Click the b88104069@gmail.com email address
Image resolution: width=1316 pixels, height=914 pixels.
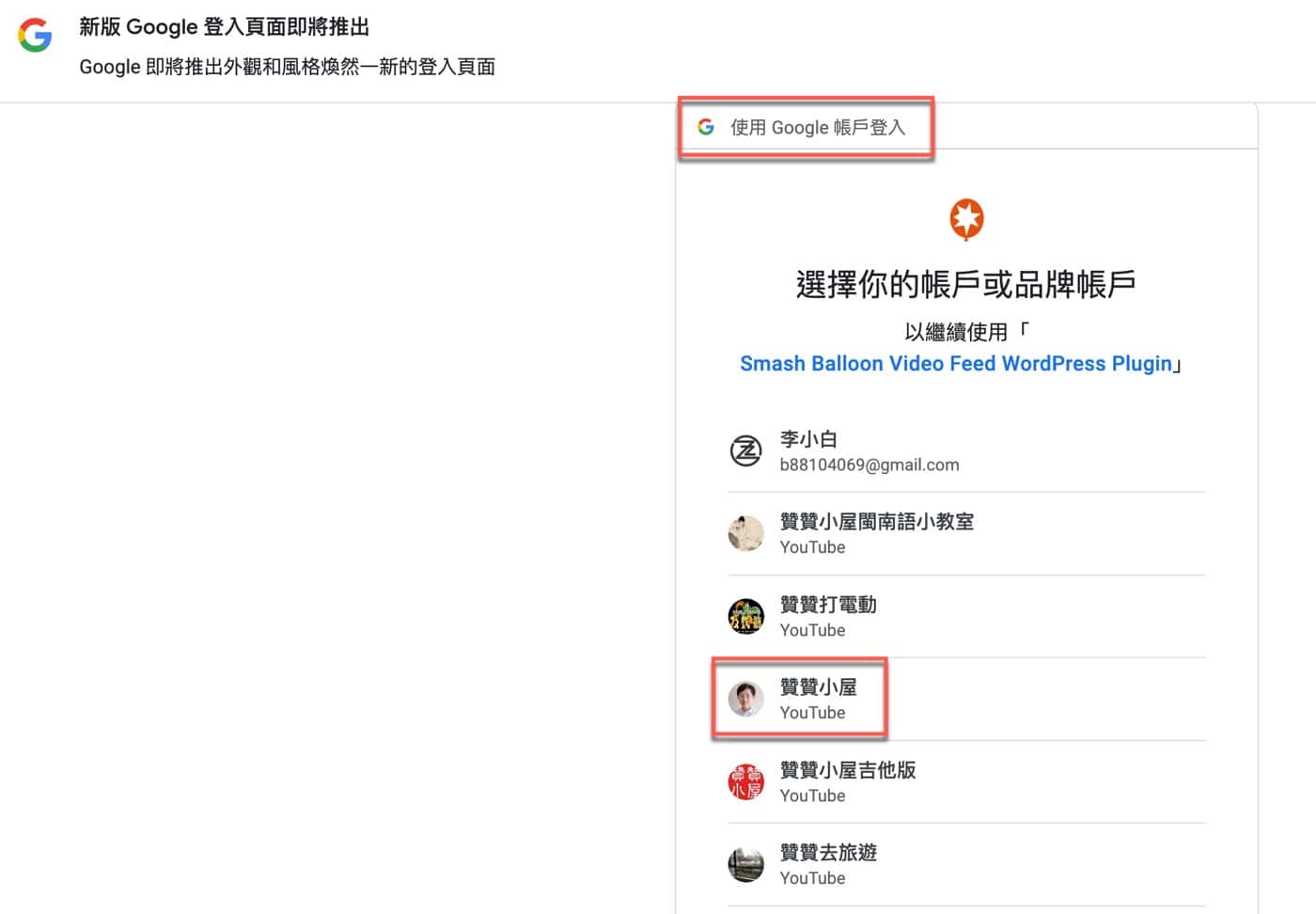point(869,465)
